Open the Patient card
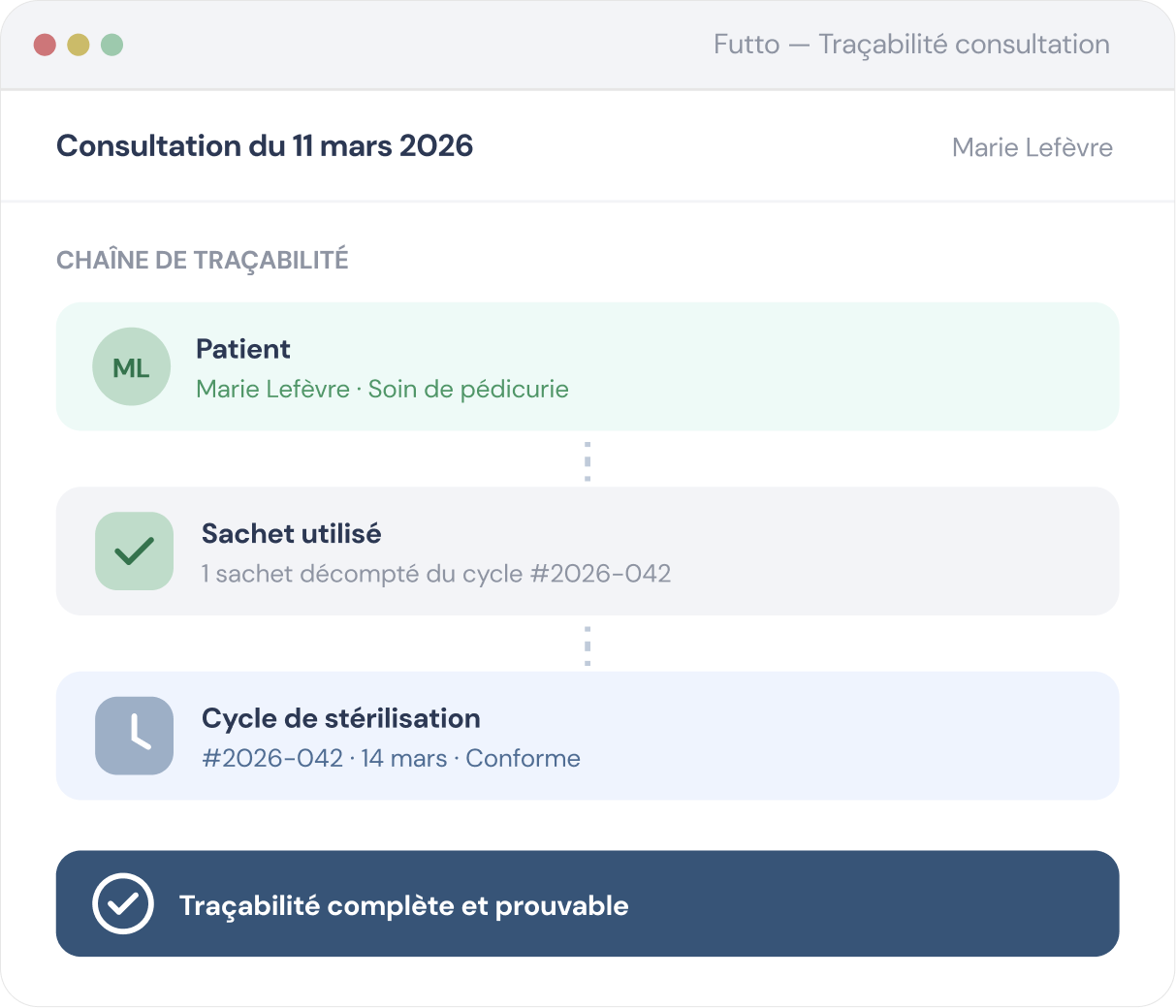 [588, 366]
